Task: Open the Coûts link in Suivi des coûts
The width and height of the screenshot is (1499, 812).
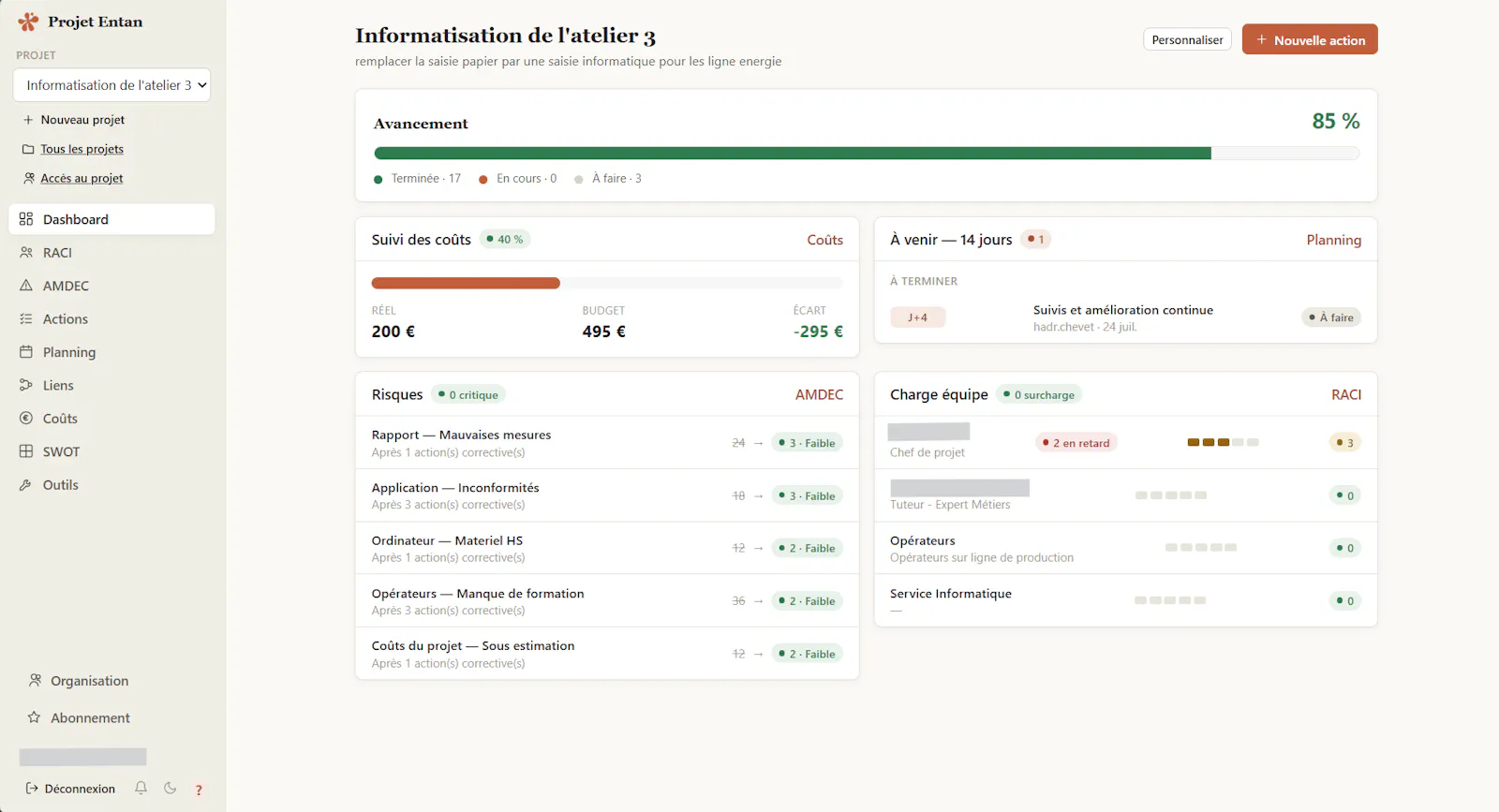Action: click(x=824, y=240)
